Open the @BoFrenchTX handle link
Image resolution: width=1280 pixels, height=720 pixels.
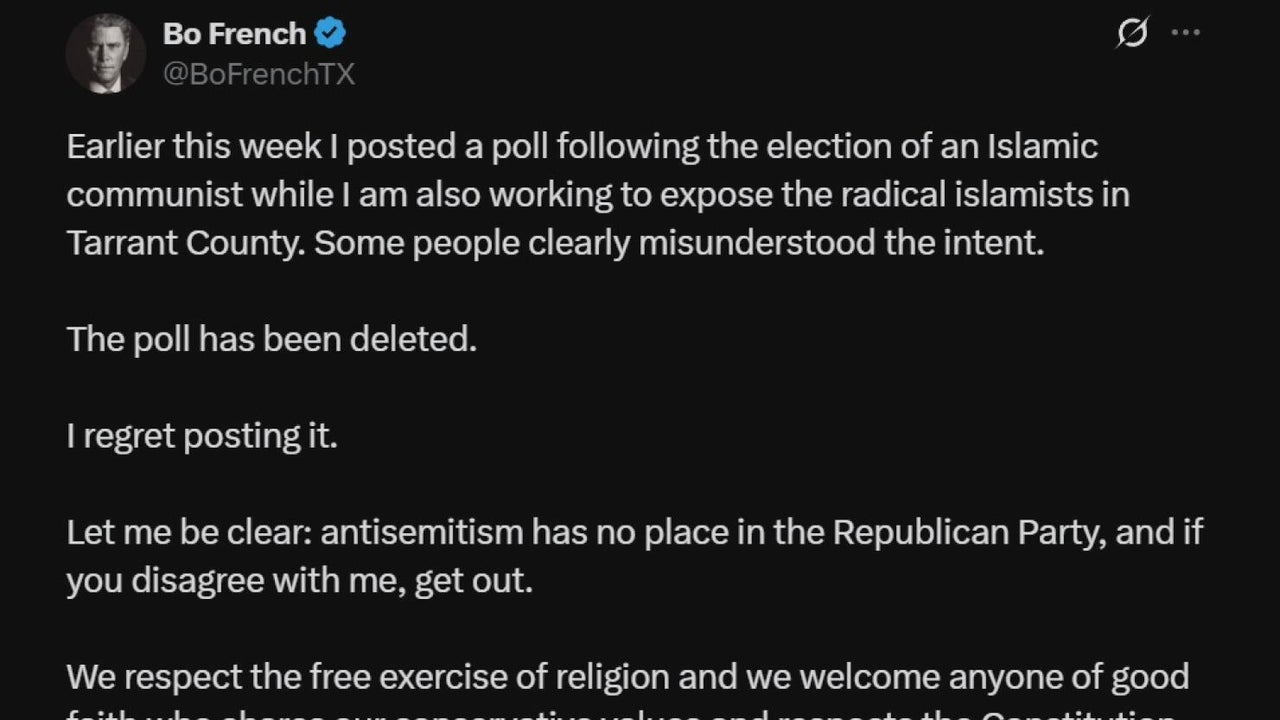[258, 75]
